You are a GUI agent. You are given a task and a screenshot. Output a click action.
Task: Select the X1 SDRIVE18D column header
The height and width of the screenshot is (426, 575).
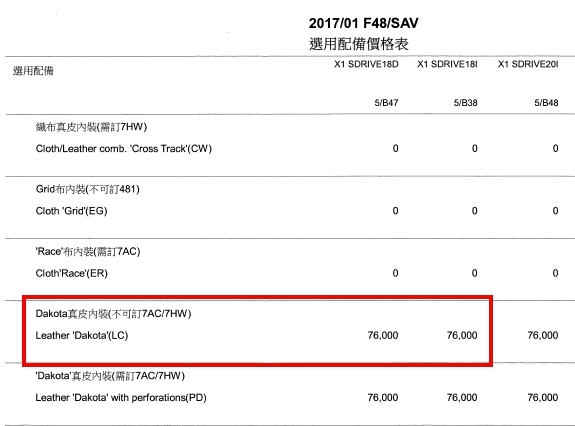[366, 64]
